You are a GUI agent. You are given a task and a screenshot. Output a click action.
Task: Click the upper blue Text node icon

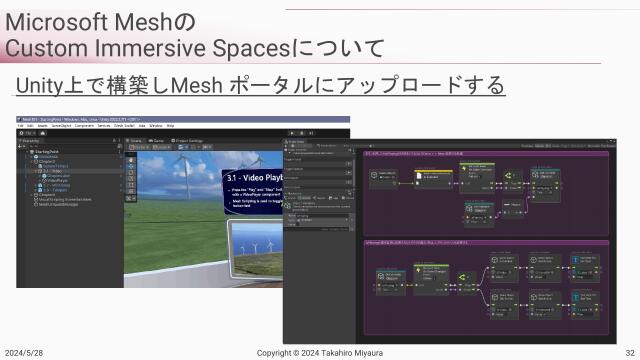click(576, 260)
